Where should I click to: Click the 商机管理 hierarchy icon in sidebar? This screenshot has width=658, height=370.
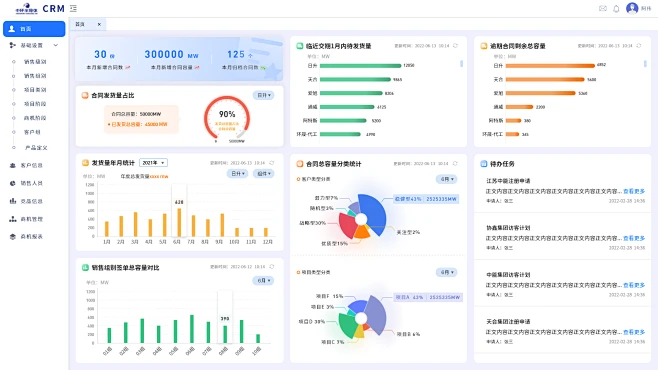[13, 219]
